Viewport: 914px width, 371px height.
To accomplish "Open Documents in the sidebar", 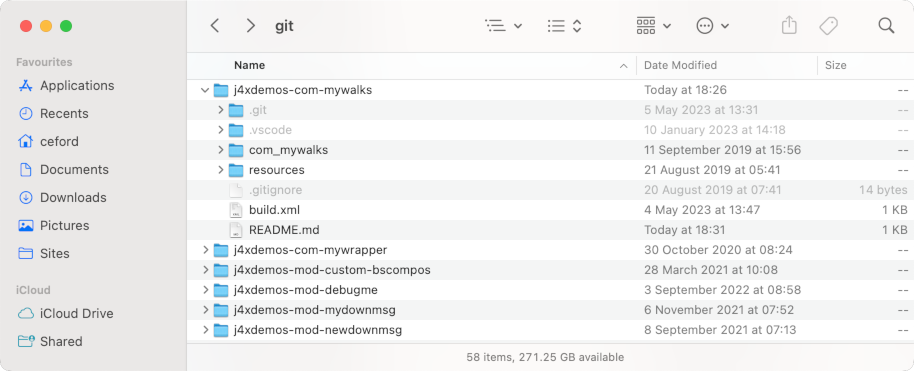I will click(74, 170).
